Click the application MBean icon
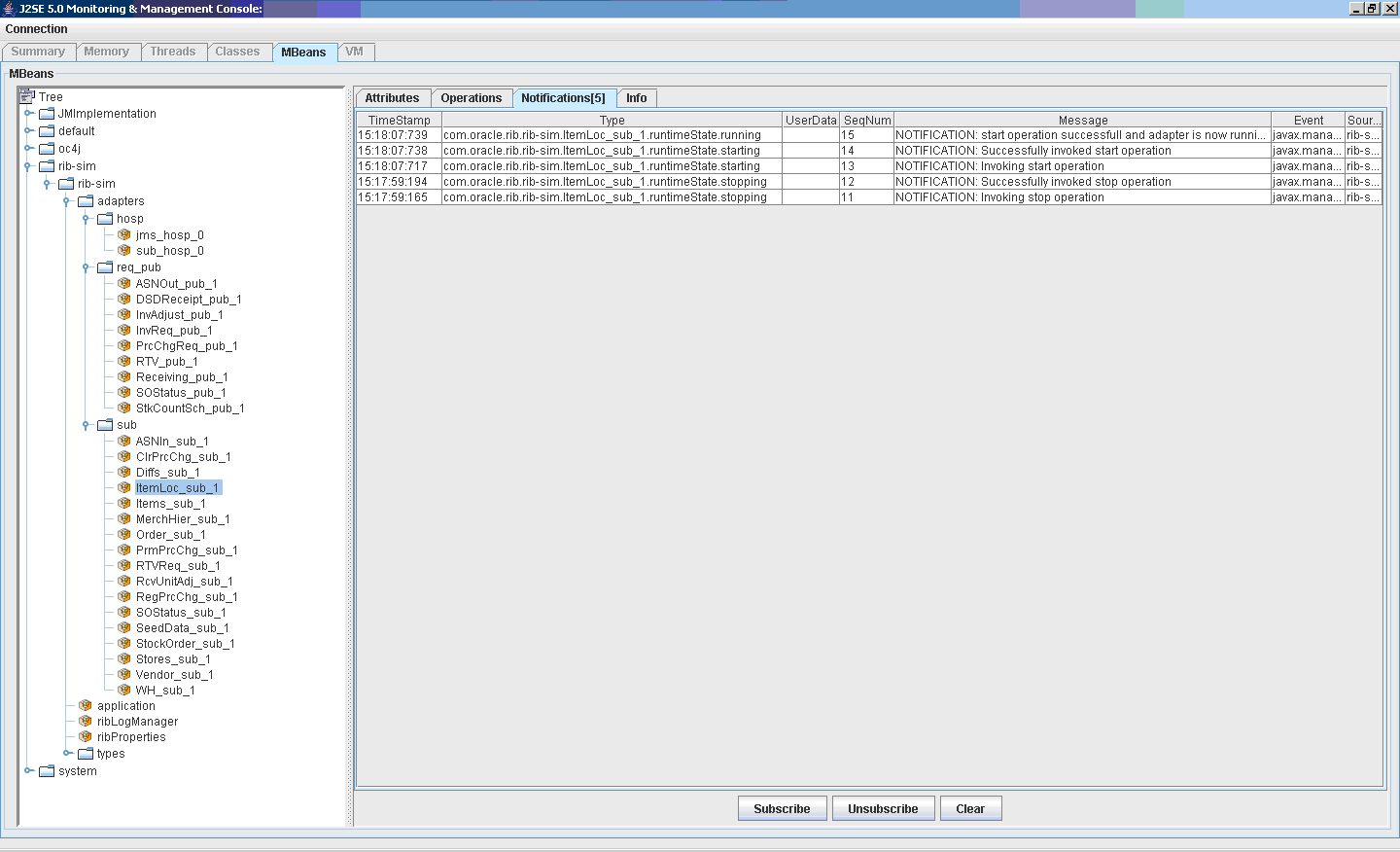This screenshot has height=852, width=1400. point(86,705)
